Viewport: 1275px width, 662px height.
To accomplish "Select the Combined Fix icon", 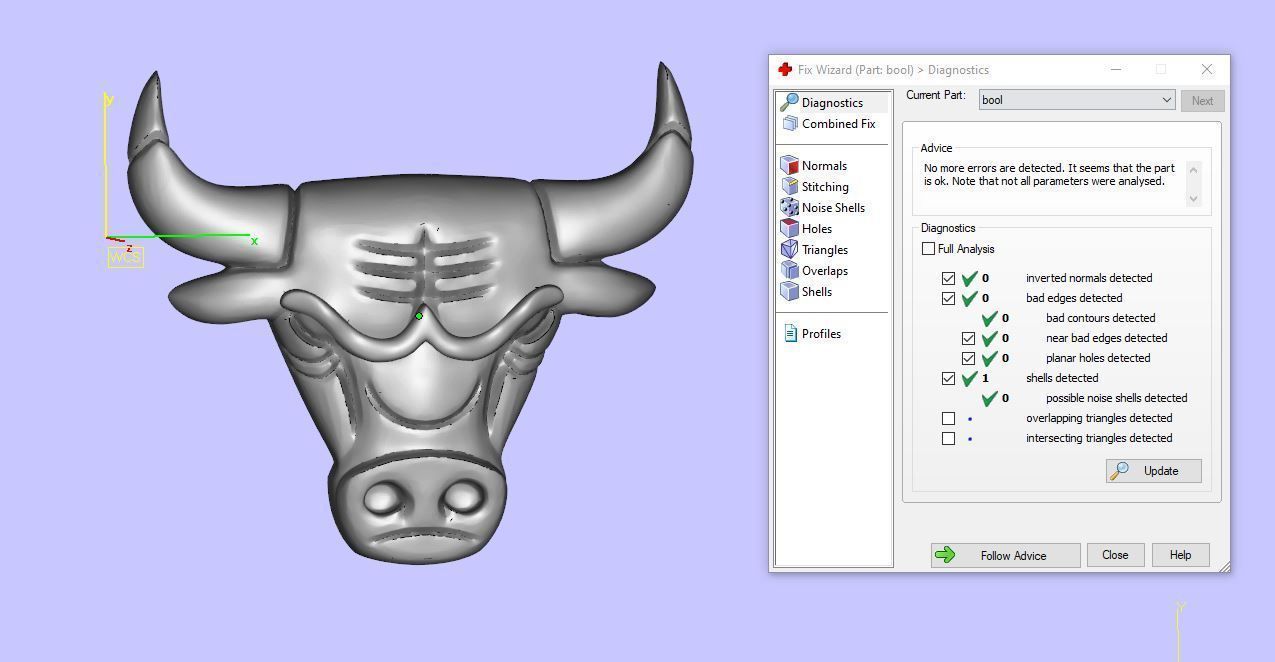I will (789, 124).
